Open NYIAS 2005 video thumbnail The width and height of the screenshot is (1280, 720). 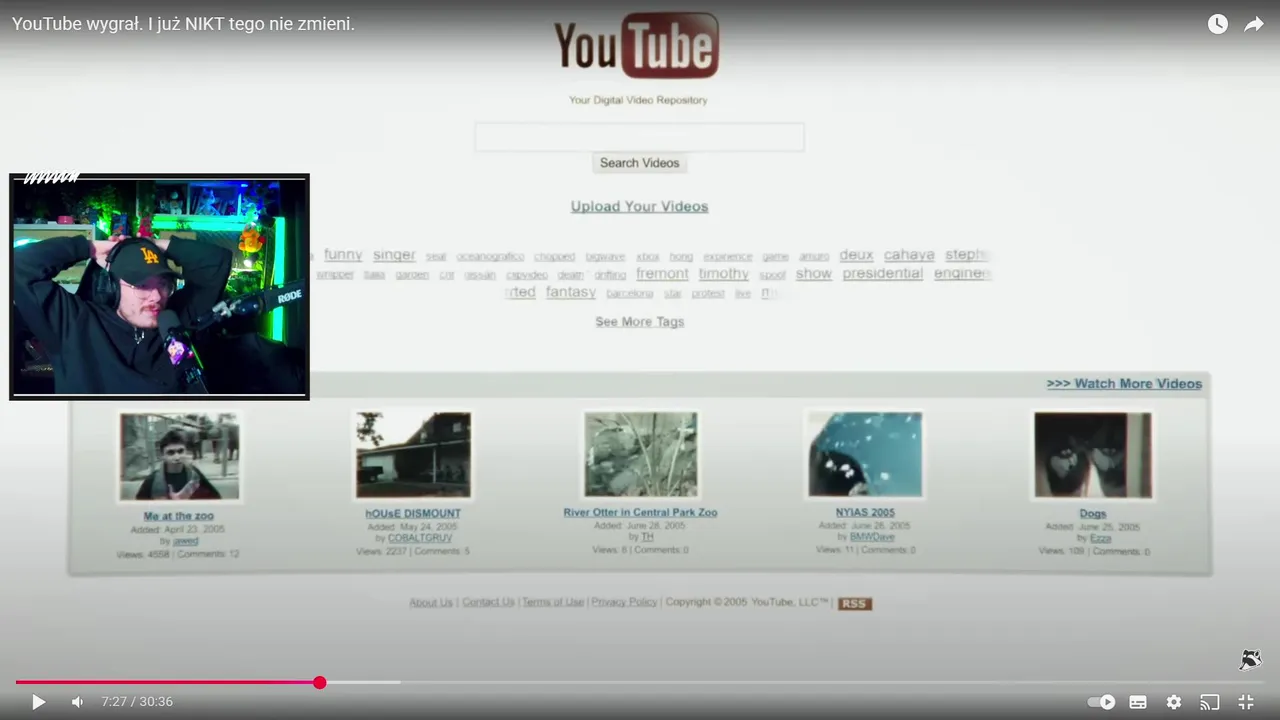(865, 454)
